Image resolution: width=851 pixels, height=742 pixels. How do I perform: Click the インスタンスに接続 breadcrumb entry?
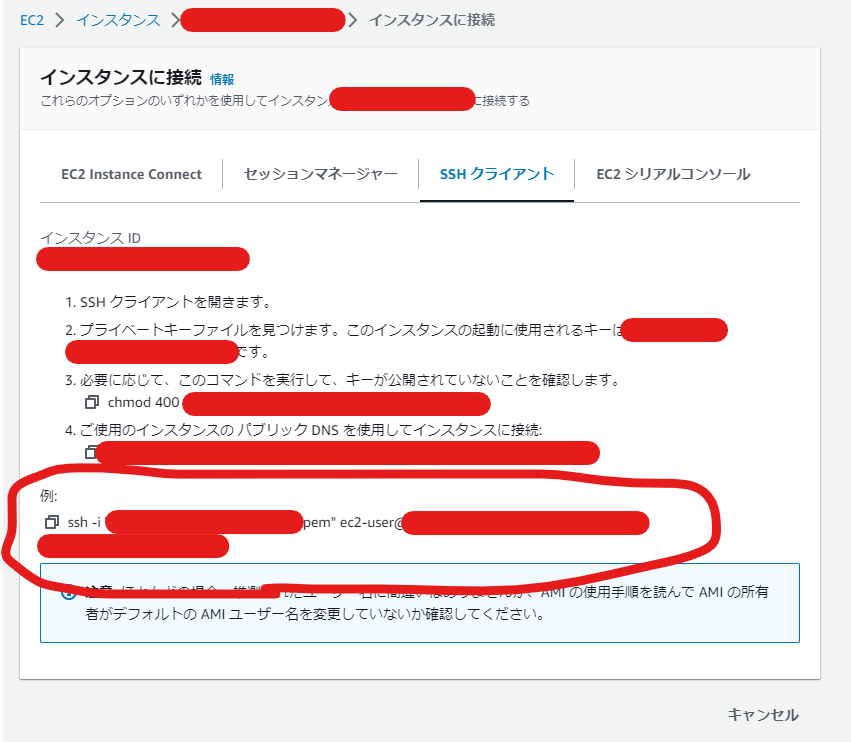tap(431, 18)
